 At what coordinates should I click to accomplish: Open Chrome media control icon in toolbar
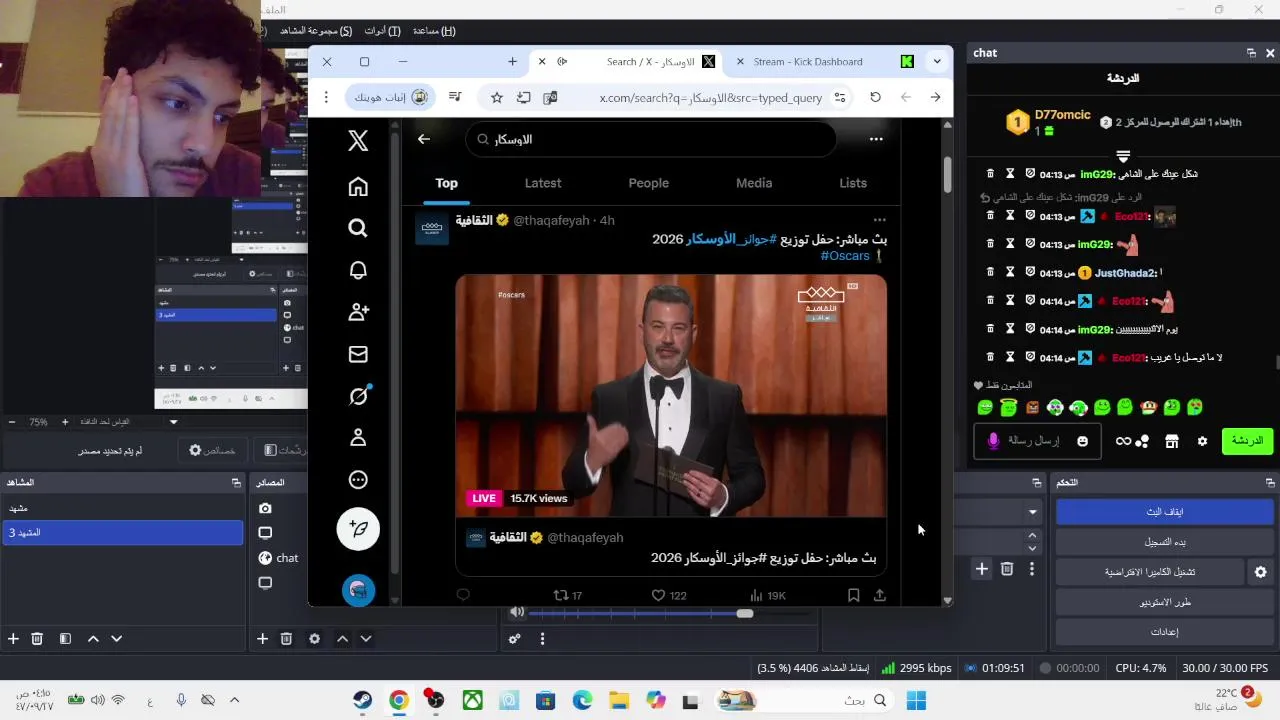pyautogui.click(x=455, y=97)
